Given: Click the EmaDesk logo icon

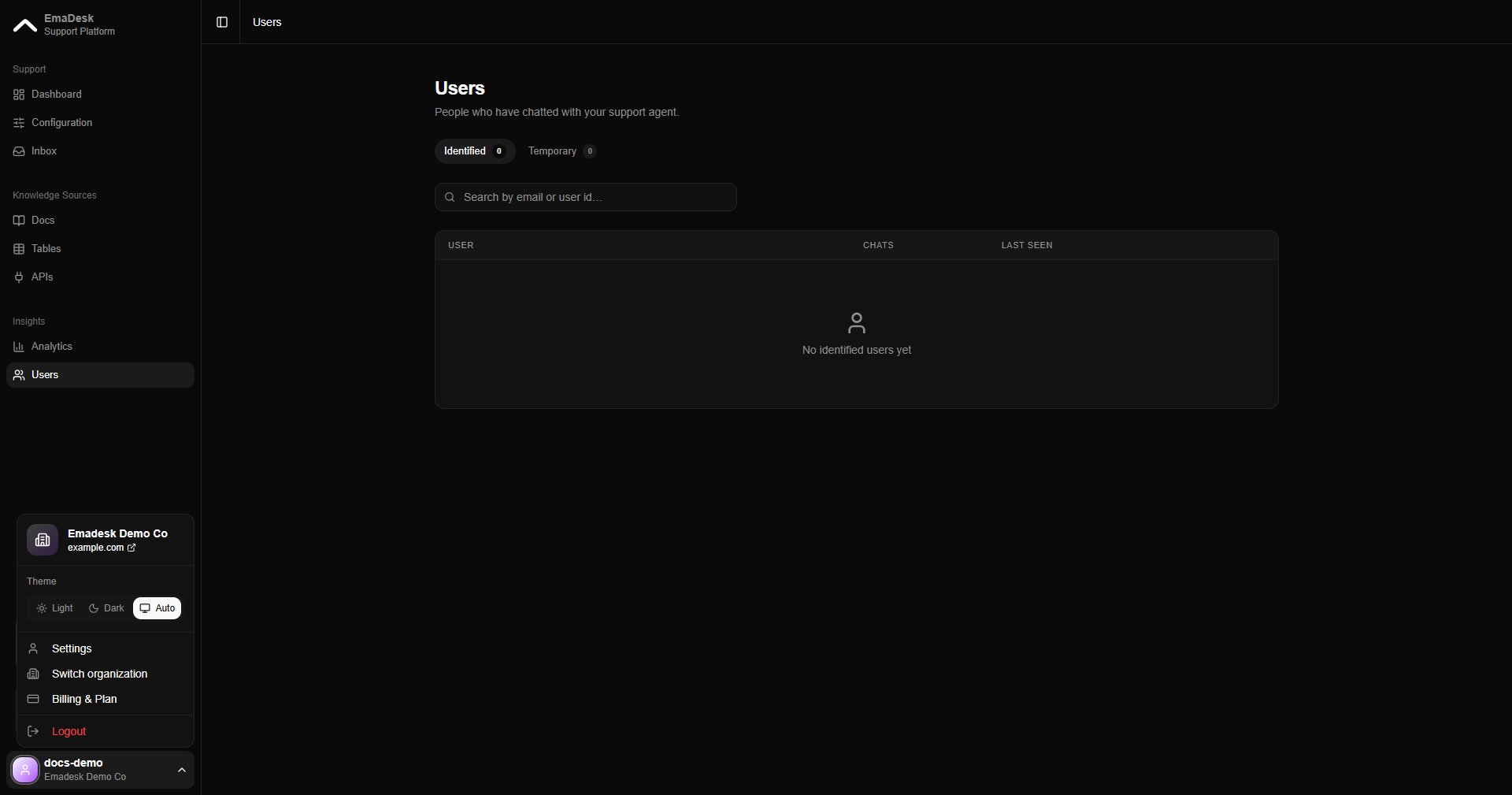Looking at the screenshot, I should (x=25, y=25).
